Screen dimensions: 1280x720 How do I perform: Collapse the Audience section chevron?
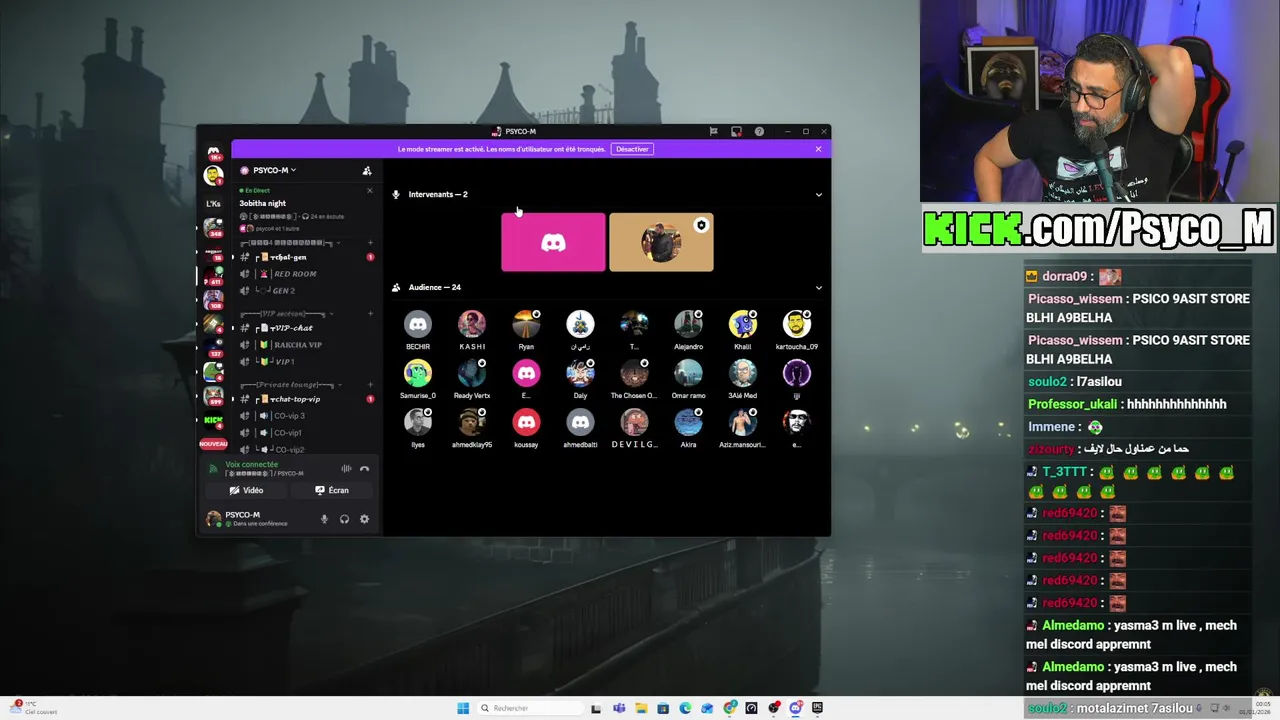(x=819, y=288)
